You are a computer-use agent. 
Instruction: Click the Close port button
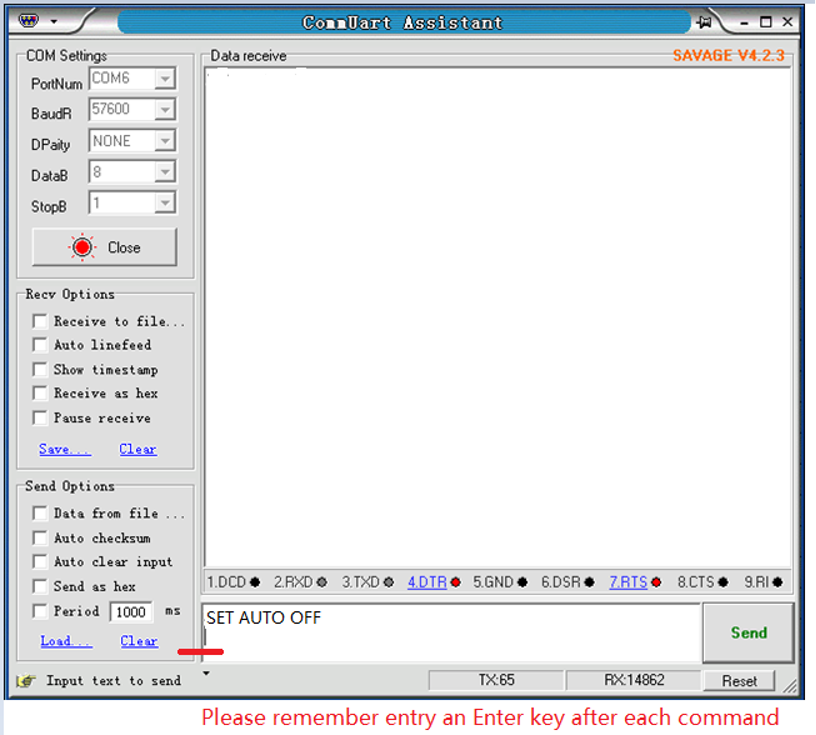point(105,247)
